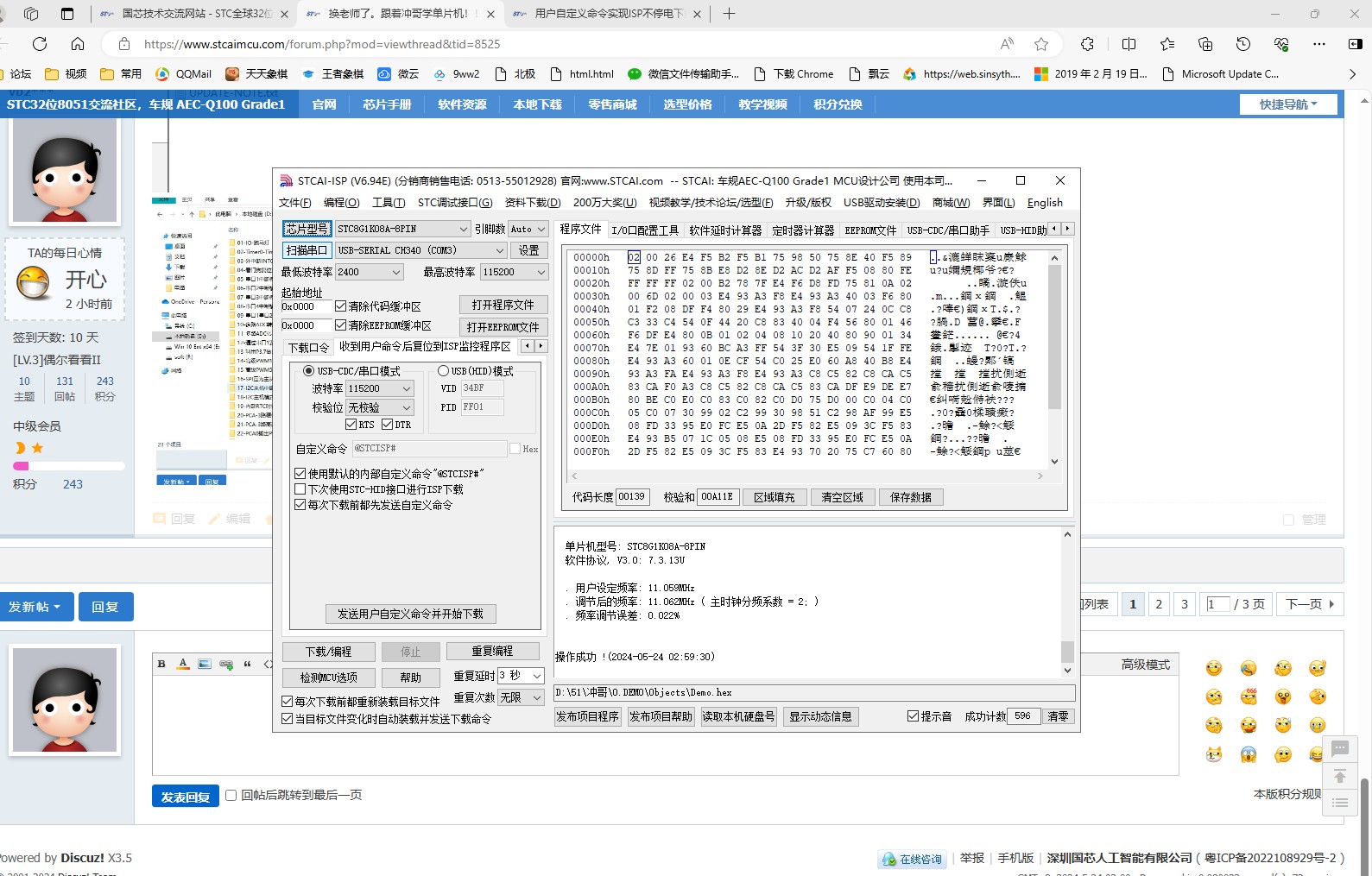This screenshot has width=1372, height=876.
Task: Insert image icon in reply editor
Action: (x=205, y=664)
